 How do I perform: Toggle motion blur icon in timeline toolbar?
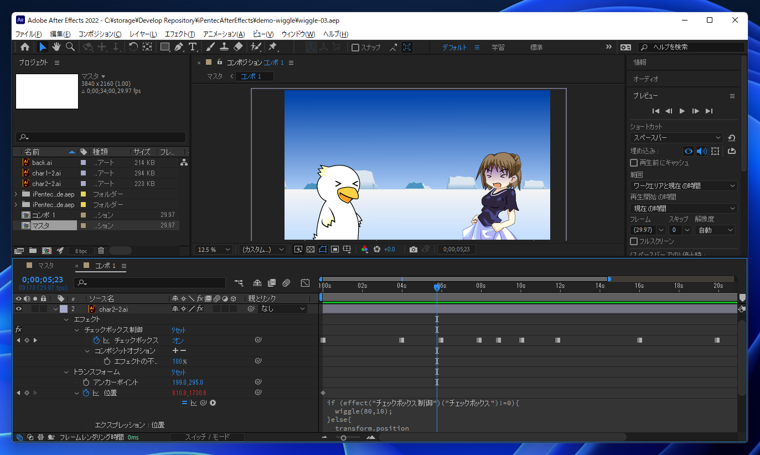[x=286, y=283]
